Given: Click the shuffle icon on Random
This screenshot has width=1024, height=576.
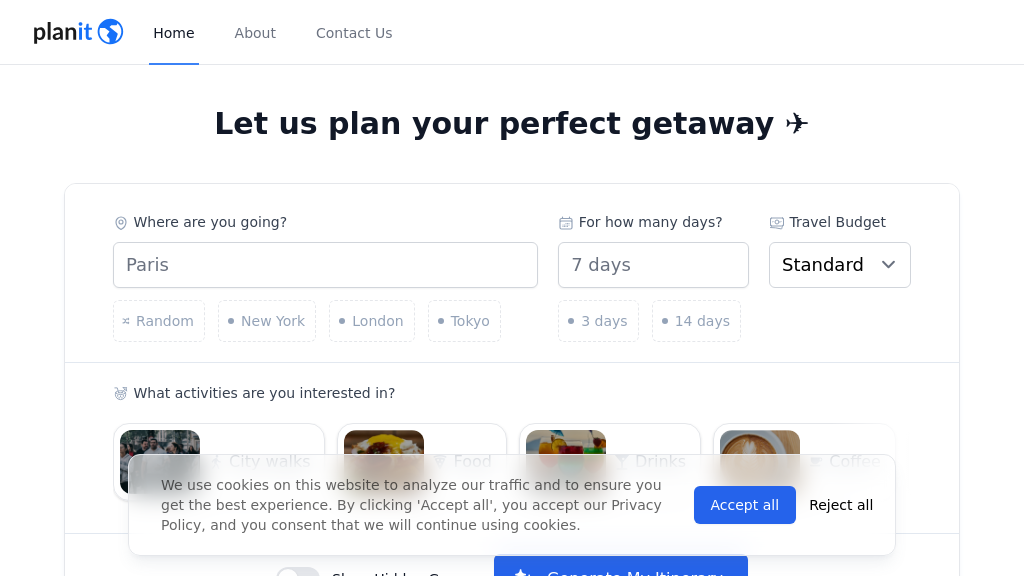Looking at the screenshot, I should coord(126,321).
